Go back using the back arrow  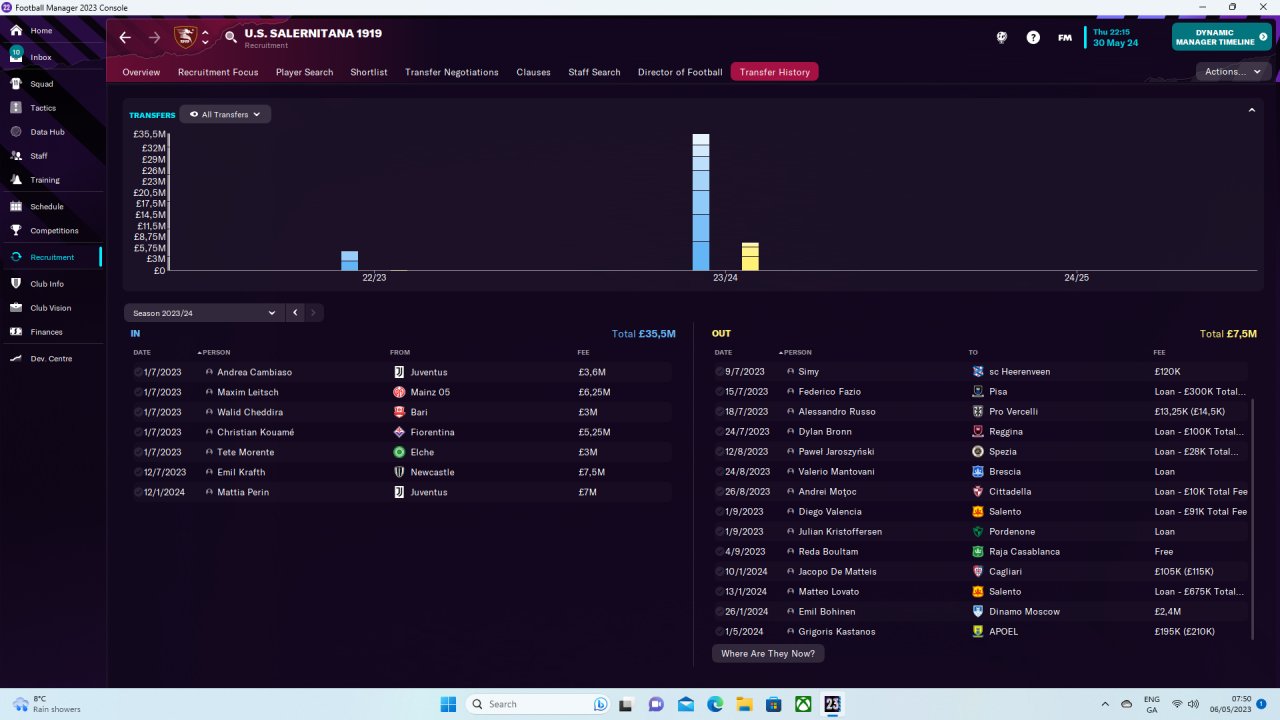pos(125,37)
